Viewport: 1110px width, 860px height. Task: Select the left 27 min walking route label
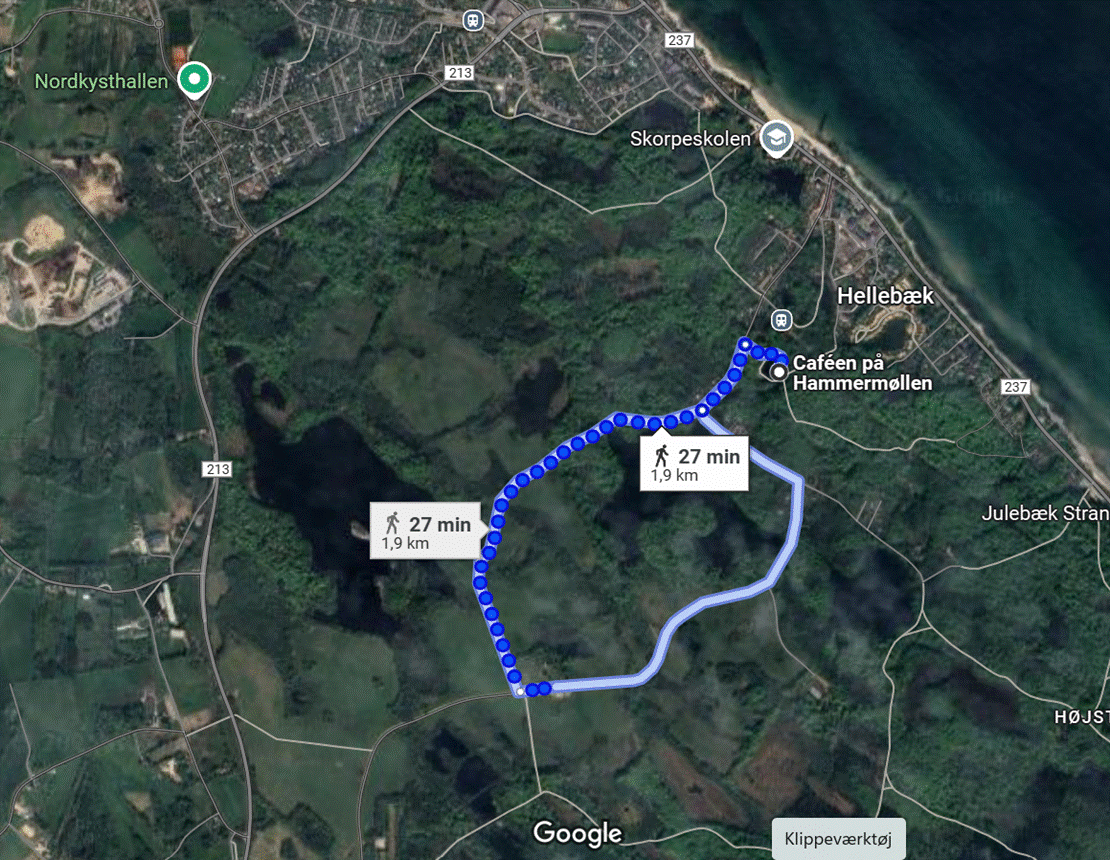428,531
